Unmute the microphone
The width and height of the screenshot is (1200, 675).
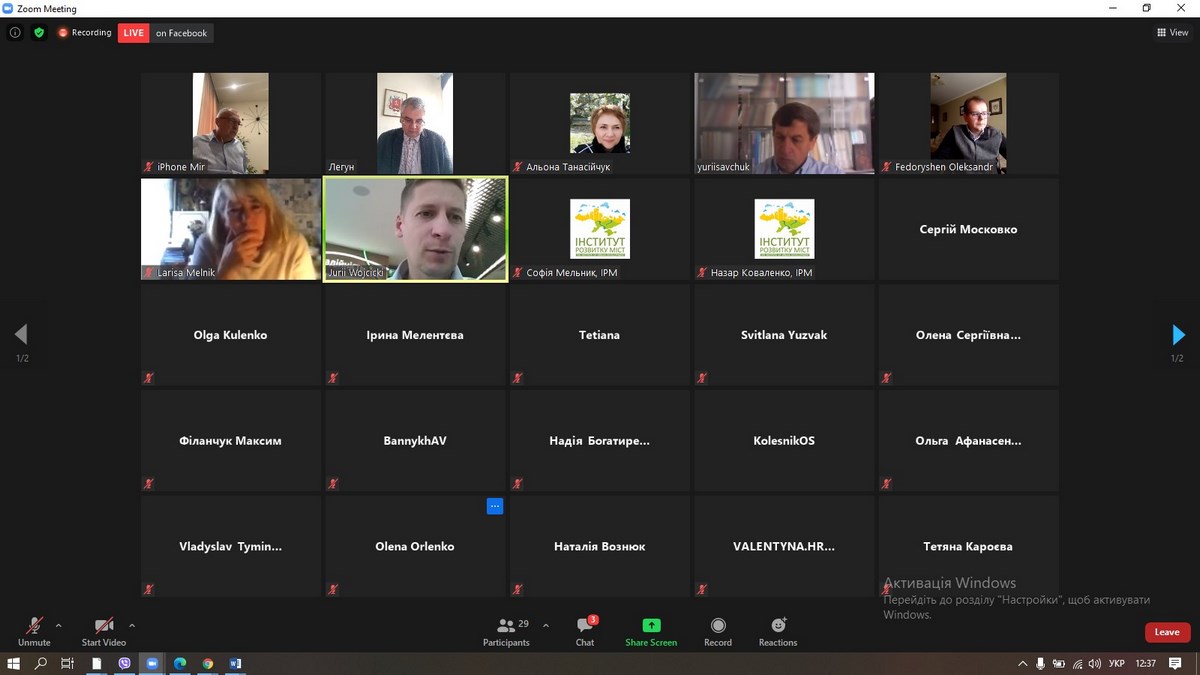point(34,630)
